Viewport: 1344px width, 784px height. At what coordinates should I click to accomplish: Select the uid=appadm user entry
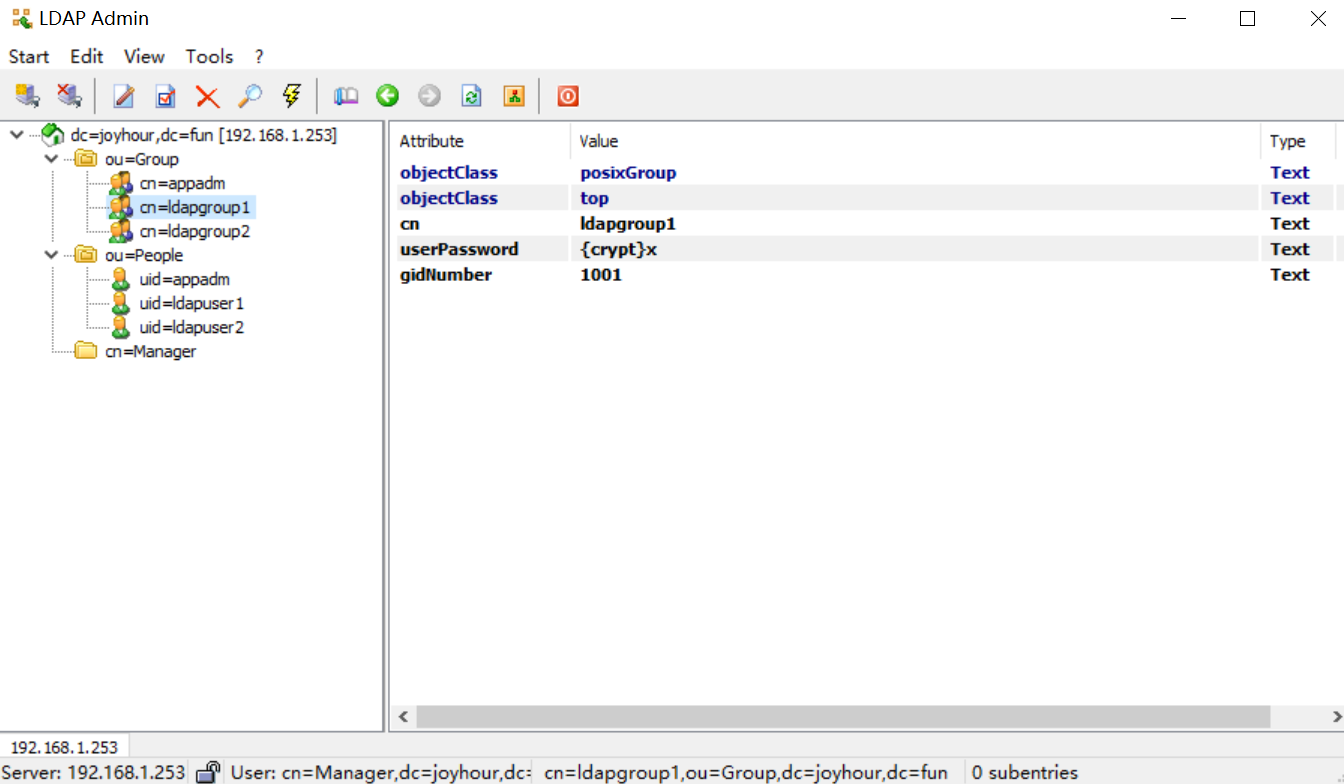pyautogui.click(x=185, y=279)
